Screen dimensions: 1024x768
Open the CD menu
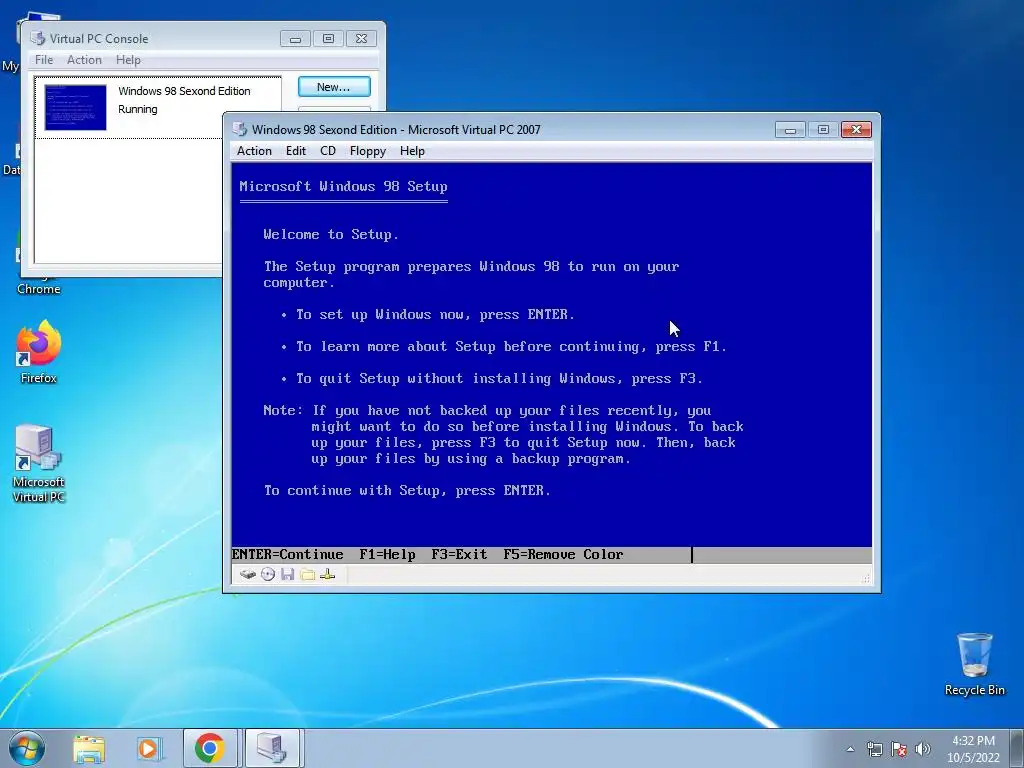[x=328, y=151]
